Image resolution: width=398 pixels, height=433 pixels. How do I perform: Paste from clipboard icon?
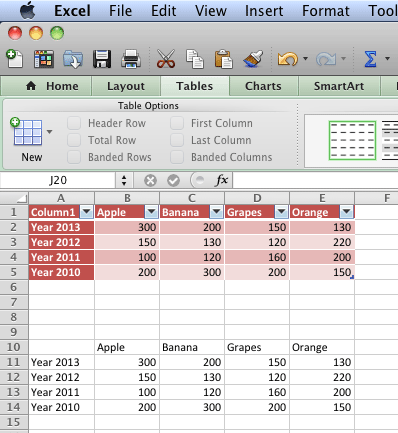[223, 59]
